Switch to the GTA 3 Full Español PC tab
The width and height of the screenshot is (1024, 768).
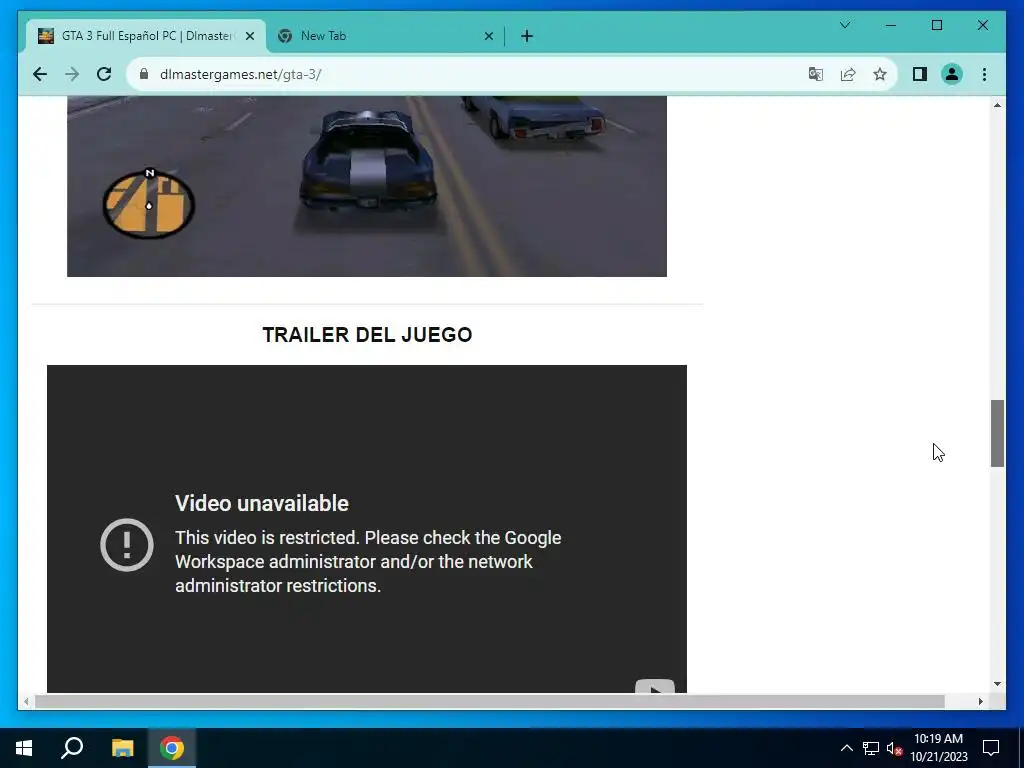(146, 37)
